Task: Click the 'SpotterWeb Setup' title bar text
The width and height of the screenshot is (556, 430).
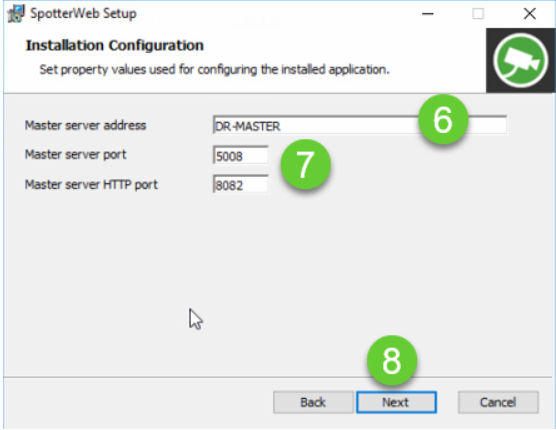Action: click(83, 13)
